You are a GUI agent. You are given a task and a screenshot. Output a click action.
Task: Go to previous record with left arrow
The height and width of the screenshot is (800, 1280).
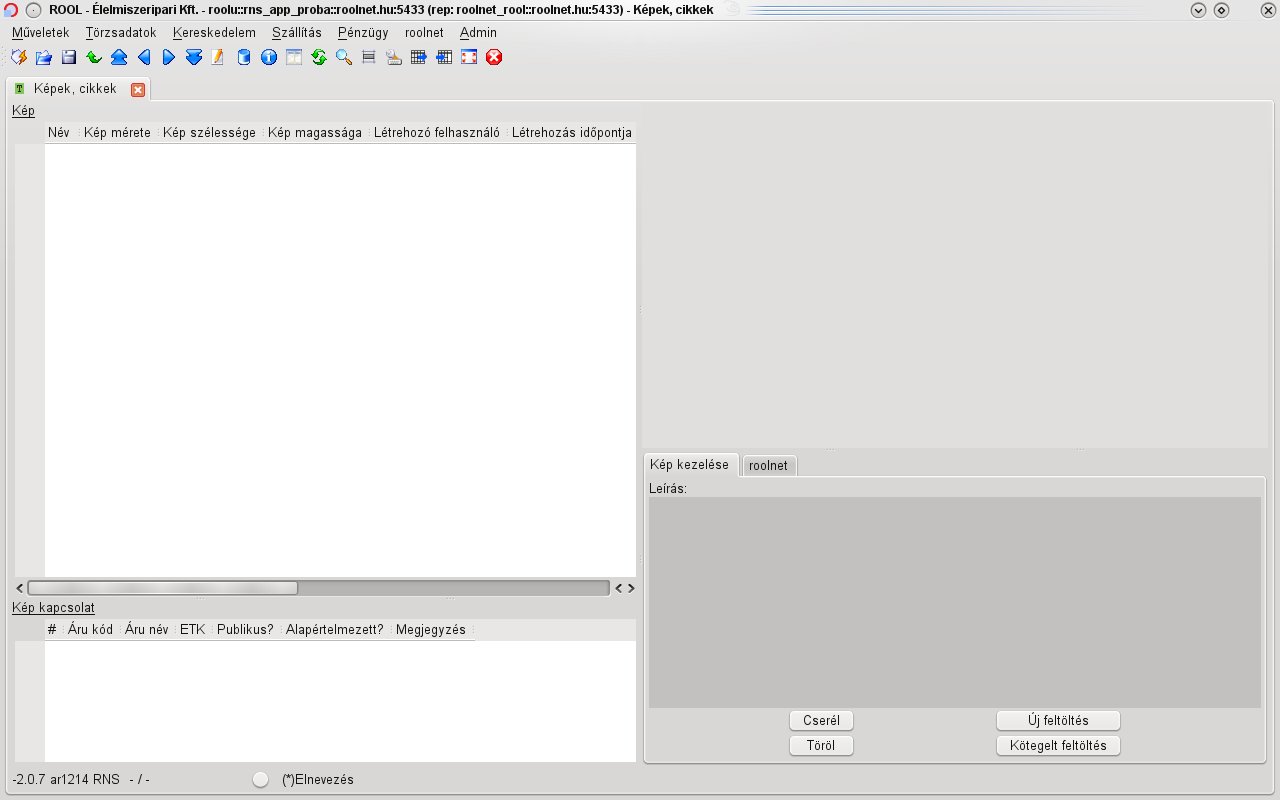coord(144,58)
